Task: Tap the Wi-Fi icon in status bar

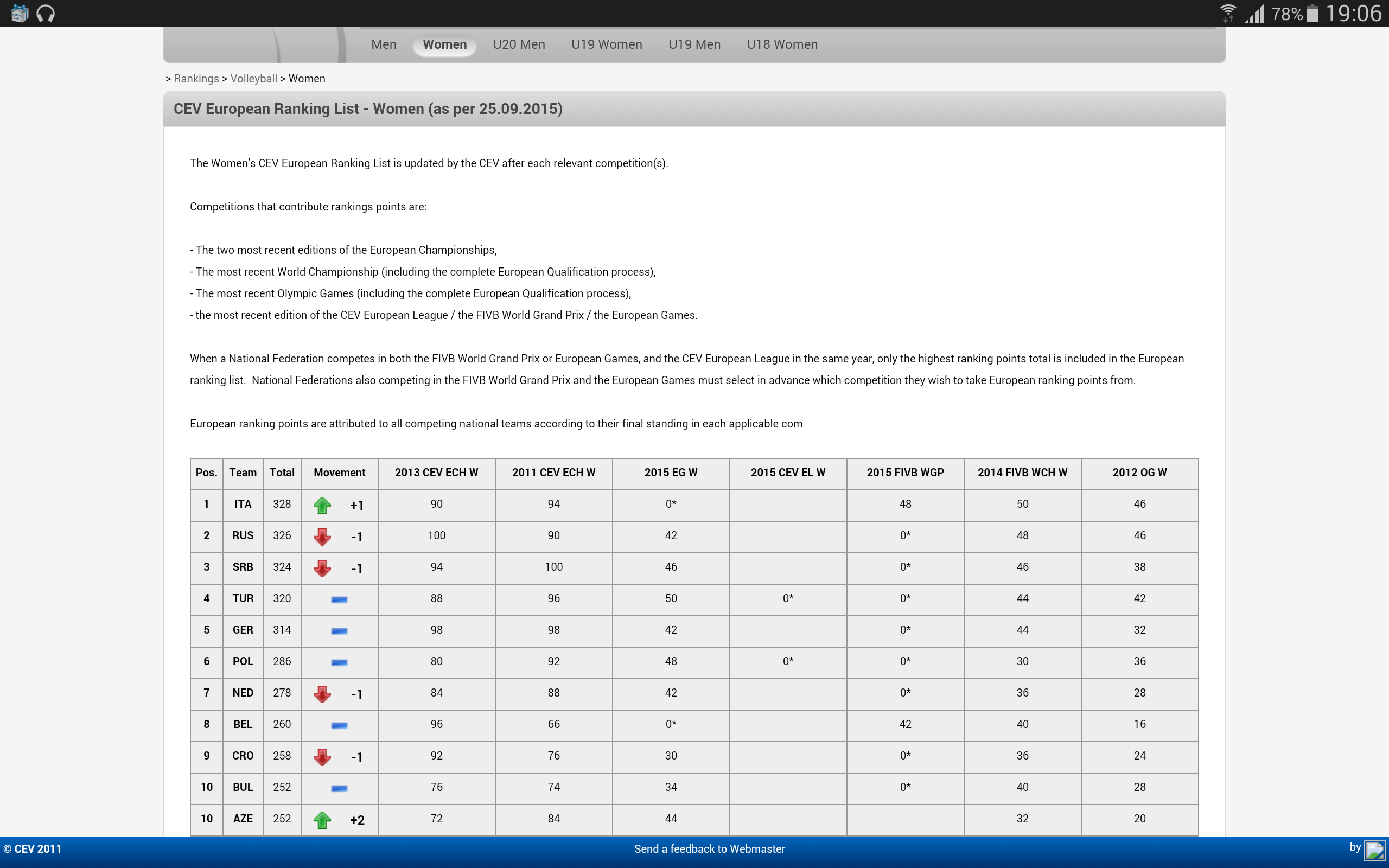Action: [1228, 13]
